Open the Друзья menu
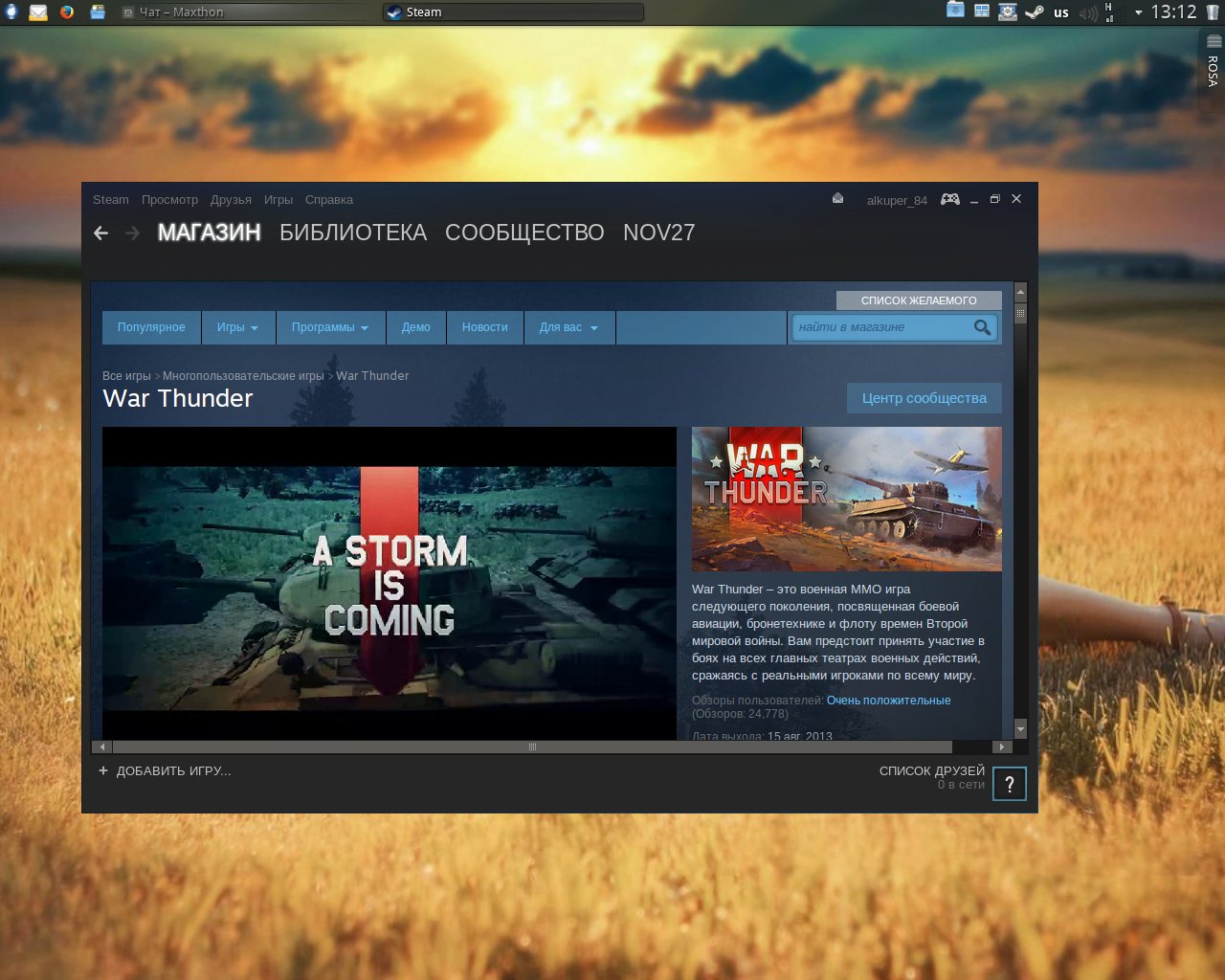 (231, 200)
